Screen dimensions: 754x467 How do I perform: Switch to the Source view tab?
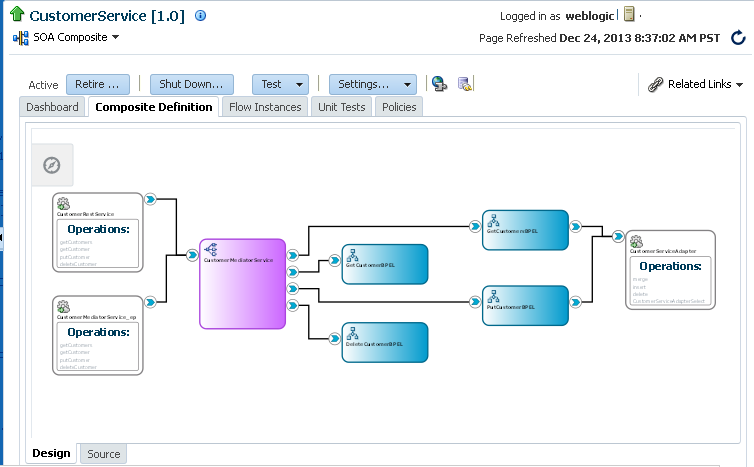tap(103, 454)
